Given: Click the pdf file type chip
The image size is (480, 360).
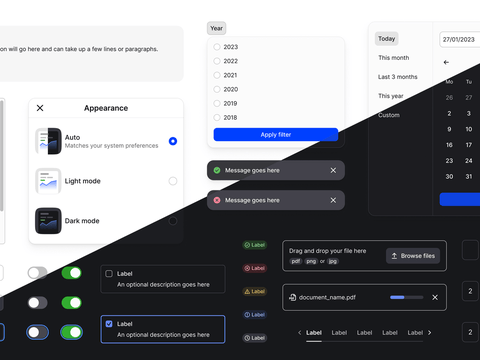Looking at the screenshot, I should point(296,261).
